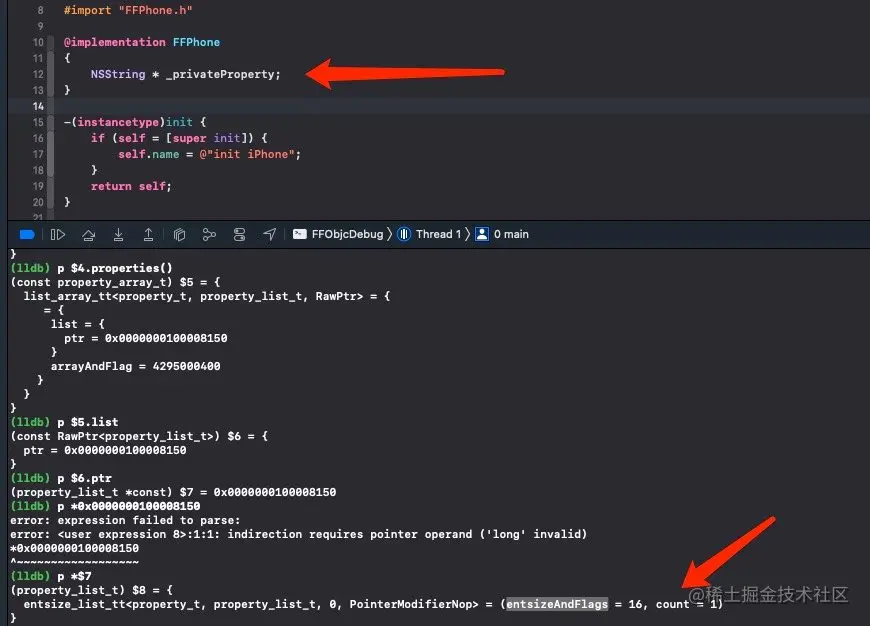The height and width of the screenshot is (626, 870).
Task: Click the Step Out debug icon
Action: coord(148,235)
